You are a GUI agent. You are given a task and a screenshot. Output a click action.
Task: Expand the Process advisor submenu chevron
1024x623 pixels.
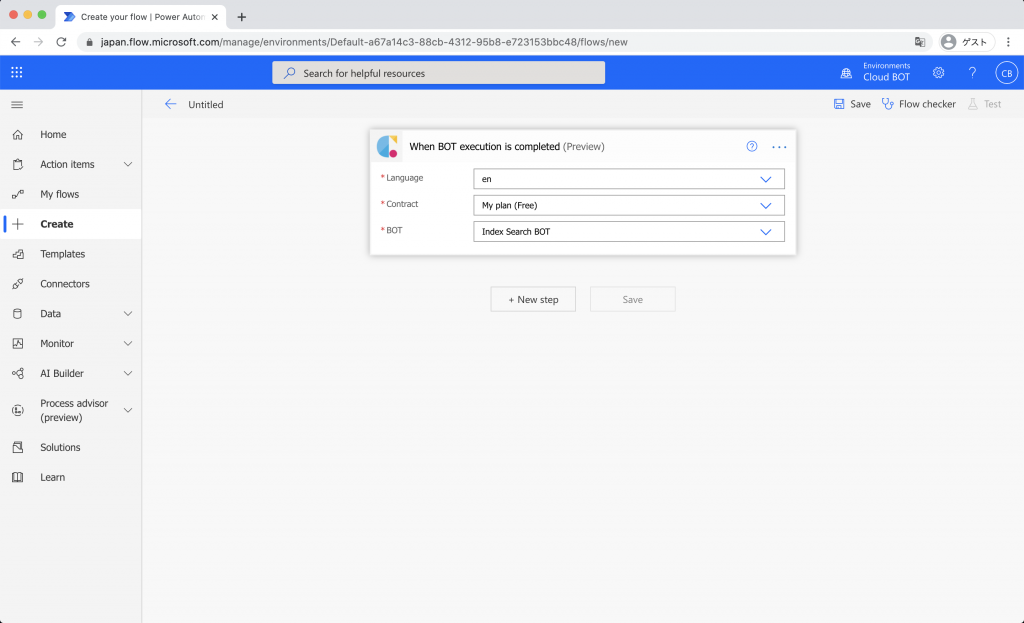(x=128, y=410)
